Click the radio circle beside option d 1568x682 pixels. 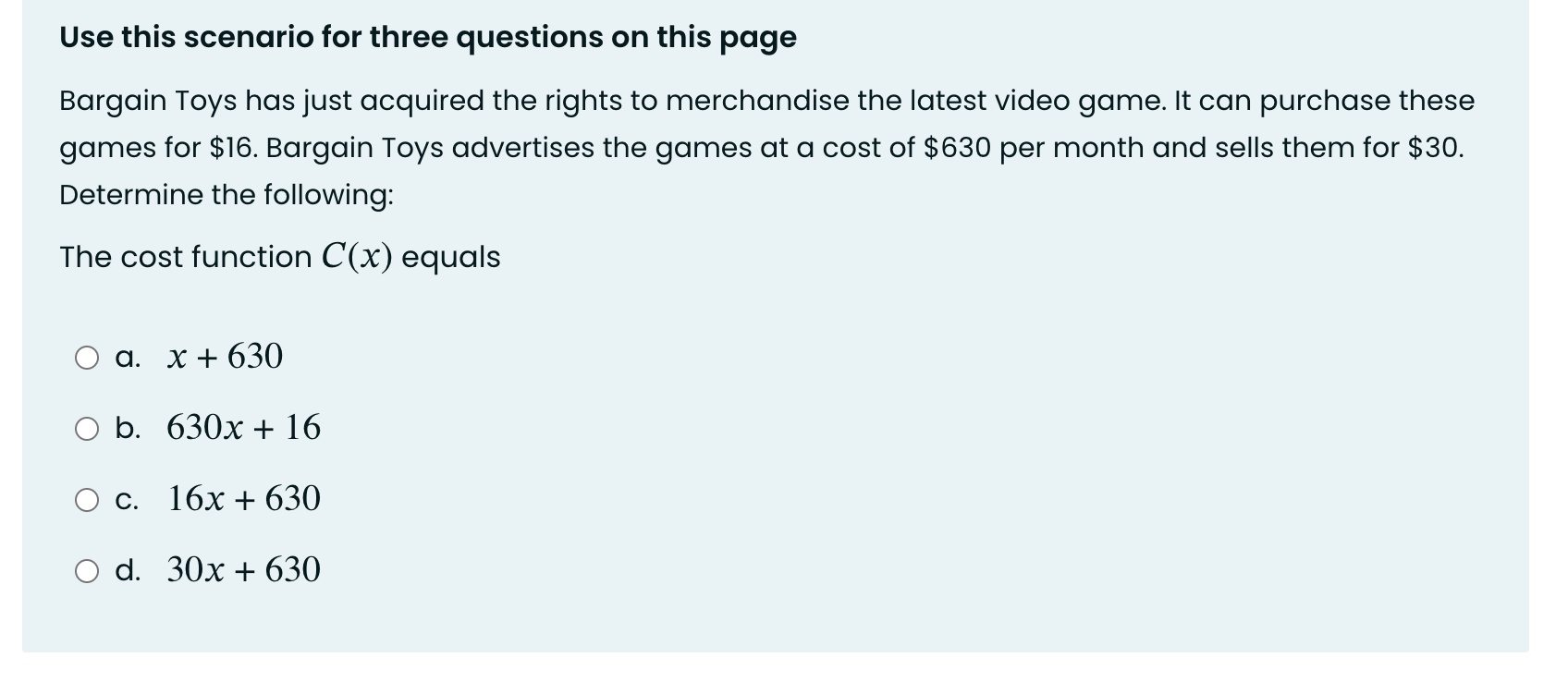88,570
